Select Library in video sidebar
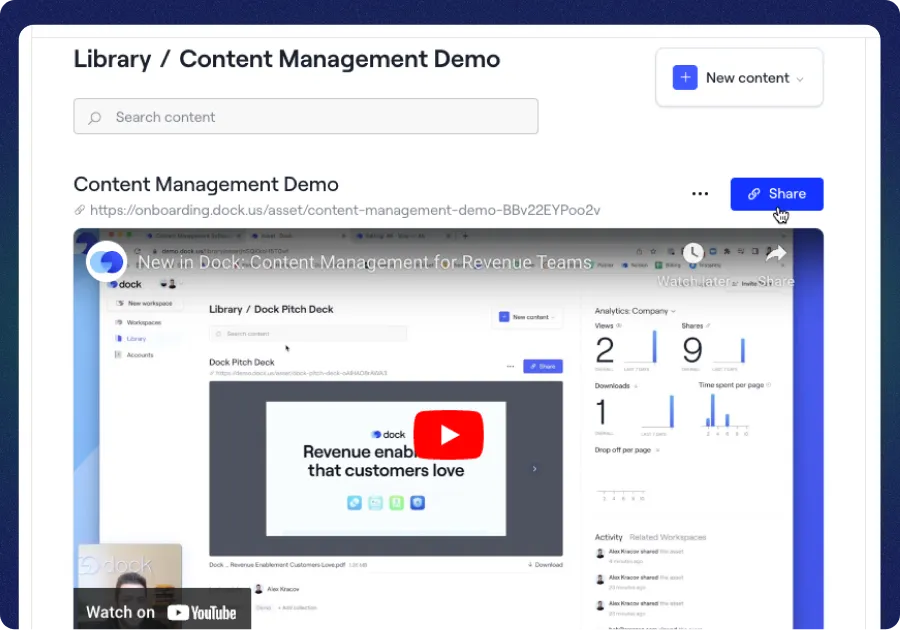The image size is (900, 630). coord(131,339)
